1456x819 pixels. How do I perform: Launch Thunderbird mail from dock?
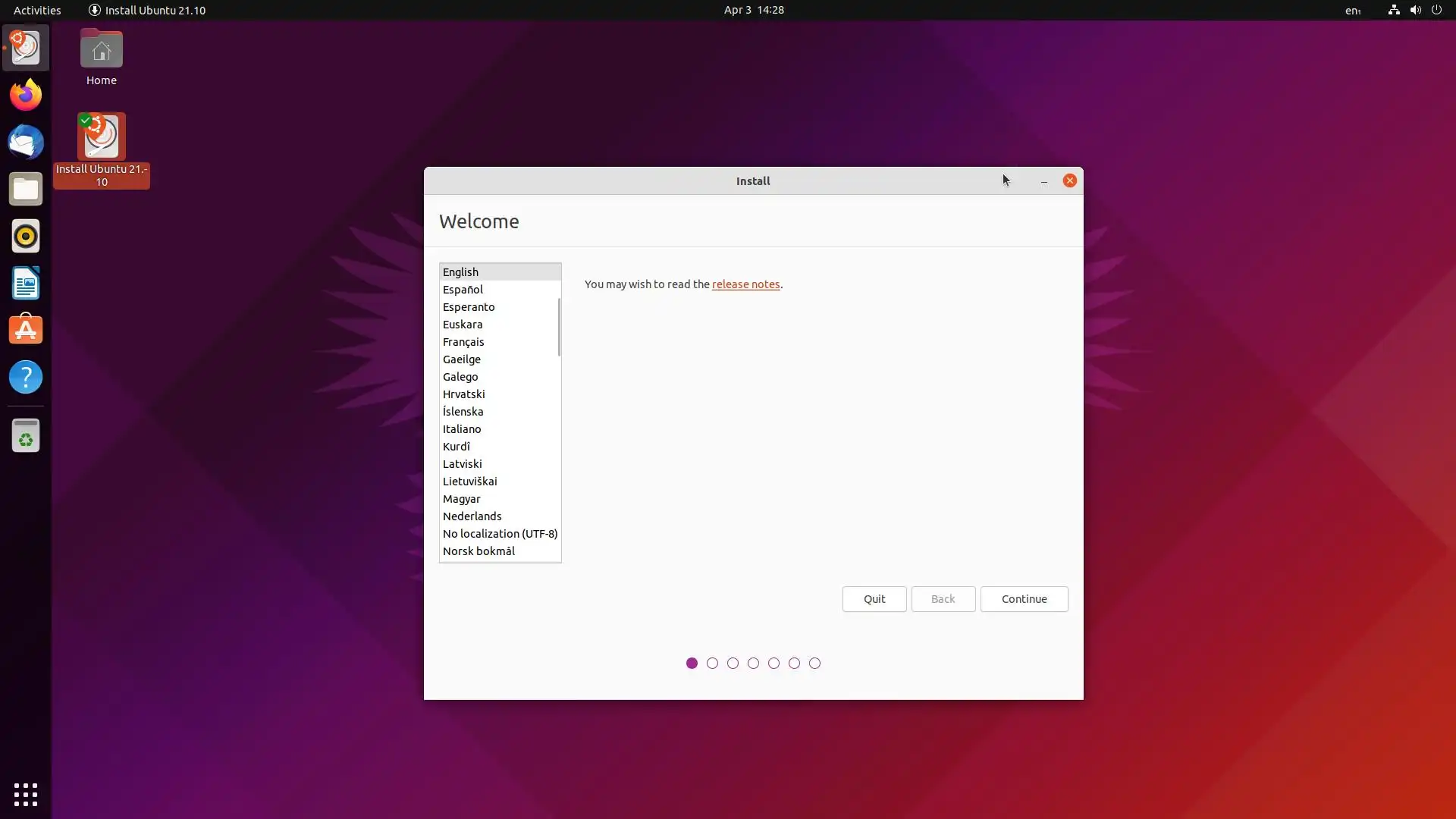click(x=26, y=142)
